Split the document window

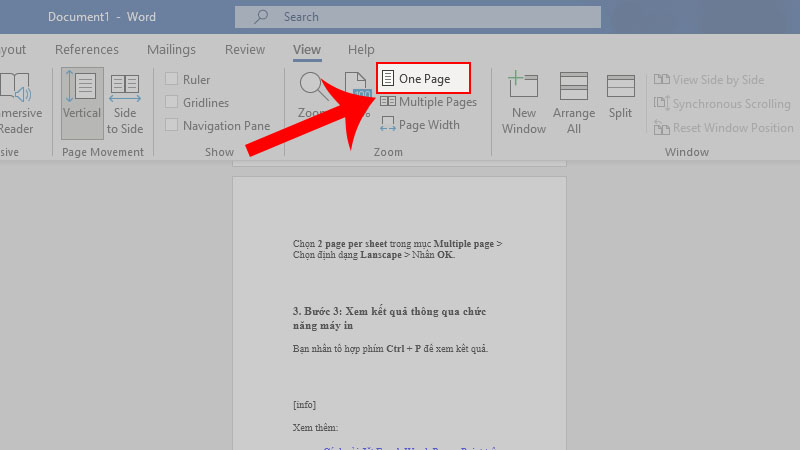pyautogui.click(x=620, y=95)
